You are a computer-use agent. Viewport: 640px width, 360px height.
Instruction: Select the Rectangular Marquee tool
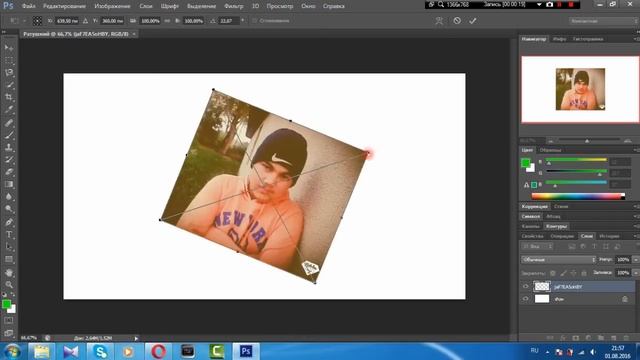[9, 60]
